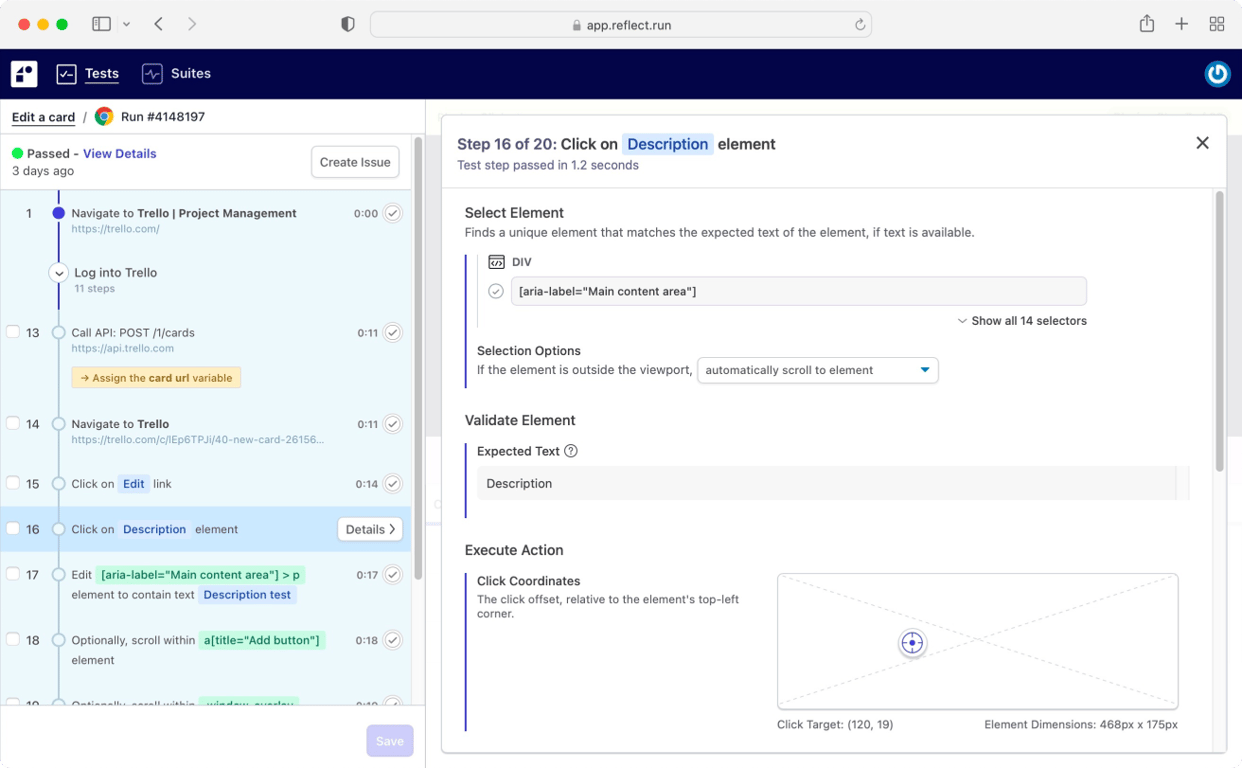Click the Suites activity icon

152,73
